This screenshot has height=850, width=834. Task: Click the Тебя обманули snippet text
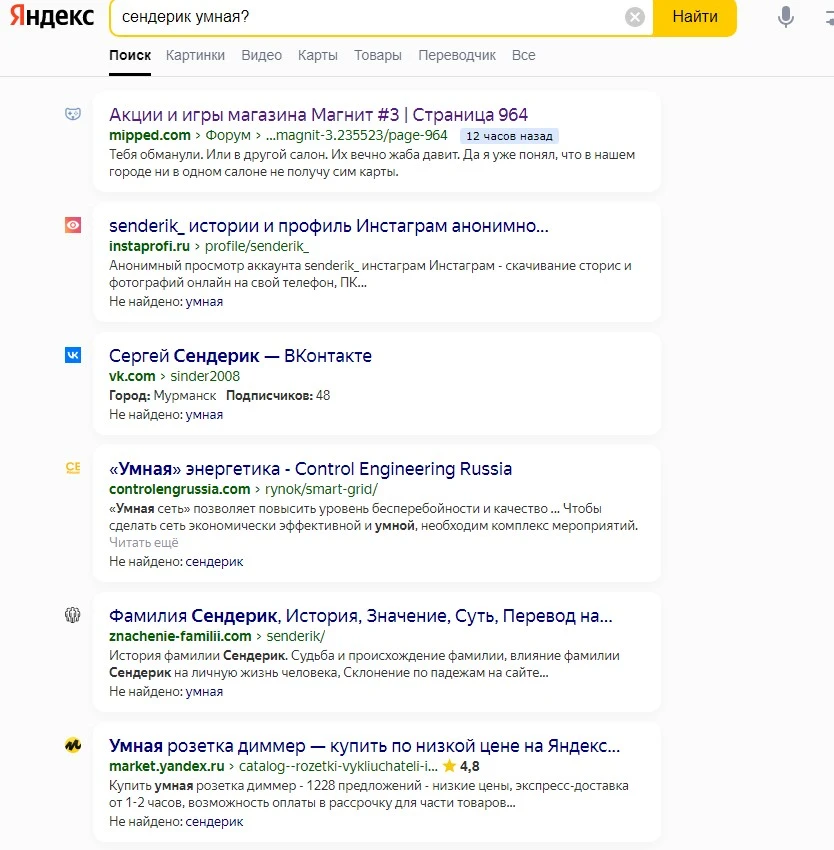[x=372, y=163]
